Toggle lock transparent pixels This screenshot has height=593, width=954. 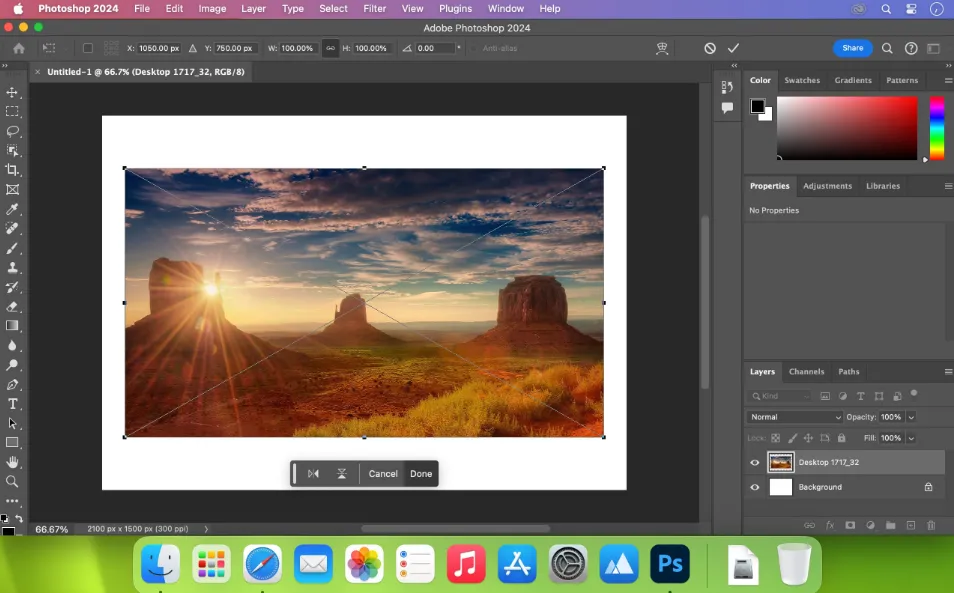(776, 438)
